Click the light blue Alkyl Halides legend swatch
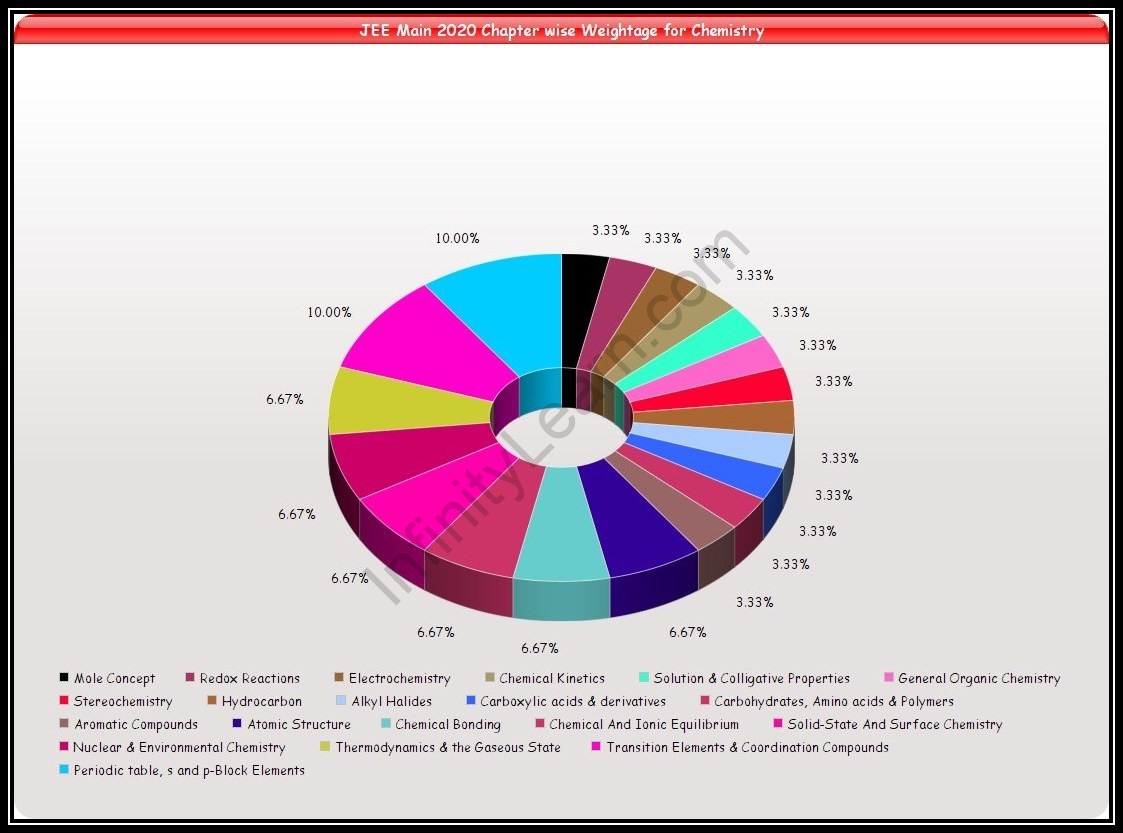 tap(341, 701)
